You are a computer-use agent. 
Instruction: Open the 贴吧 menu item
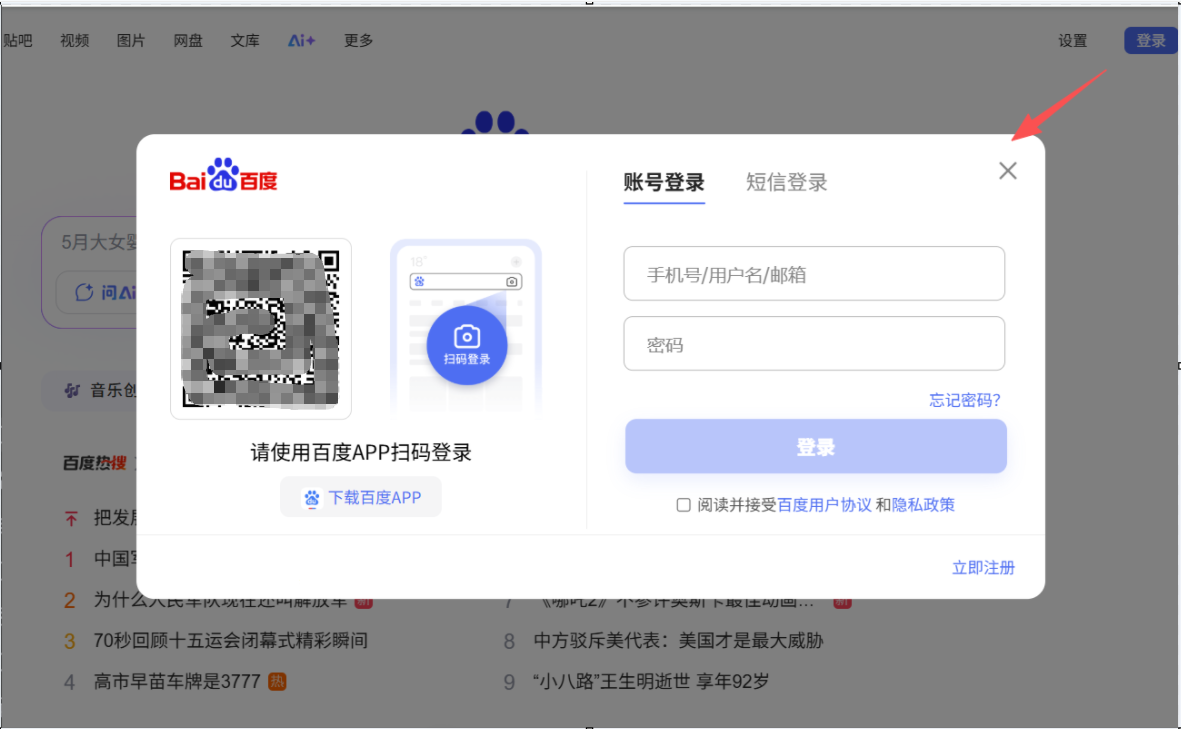click(17, 41)
